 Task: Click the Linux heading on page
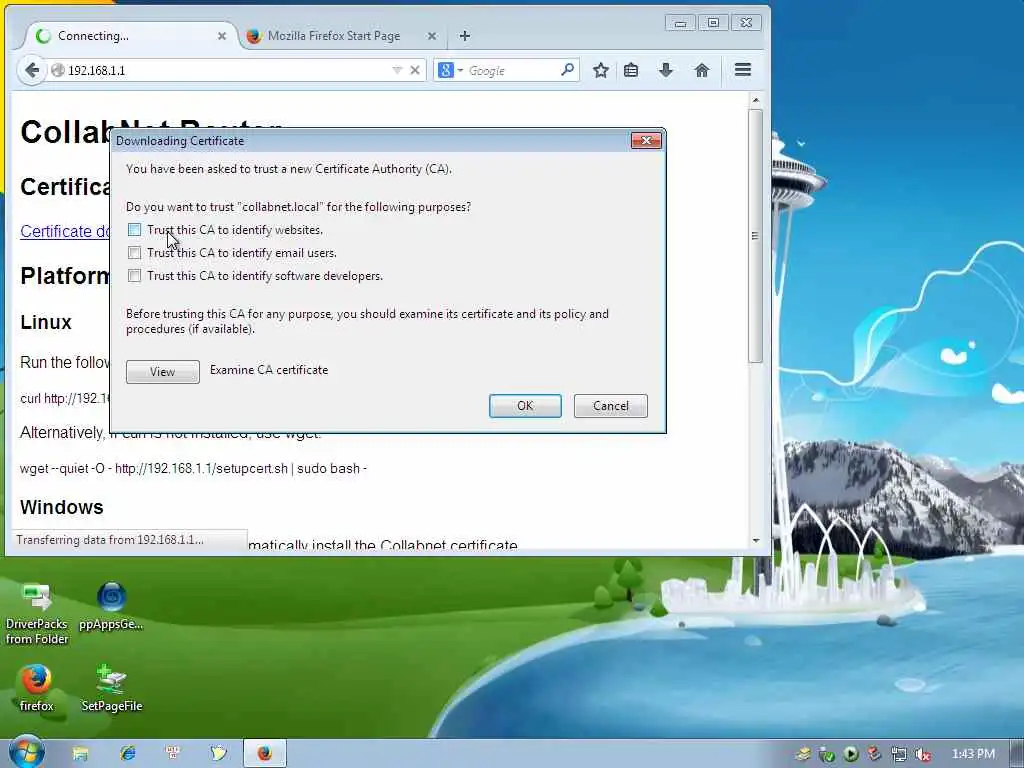46,322
